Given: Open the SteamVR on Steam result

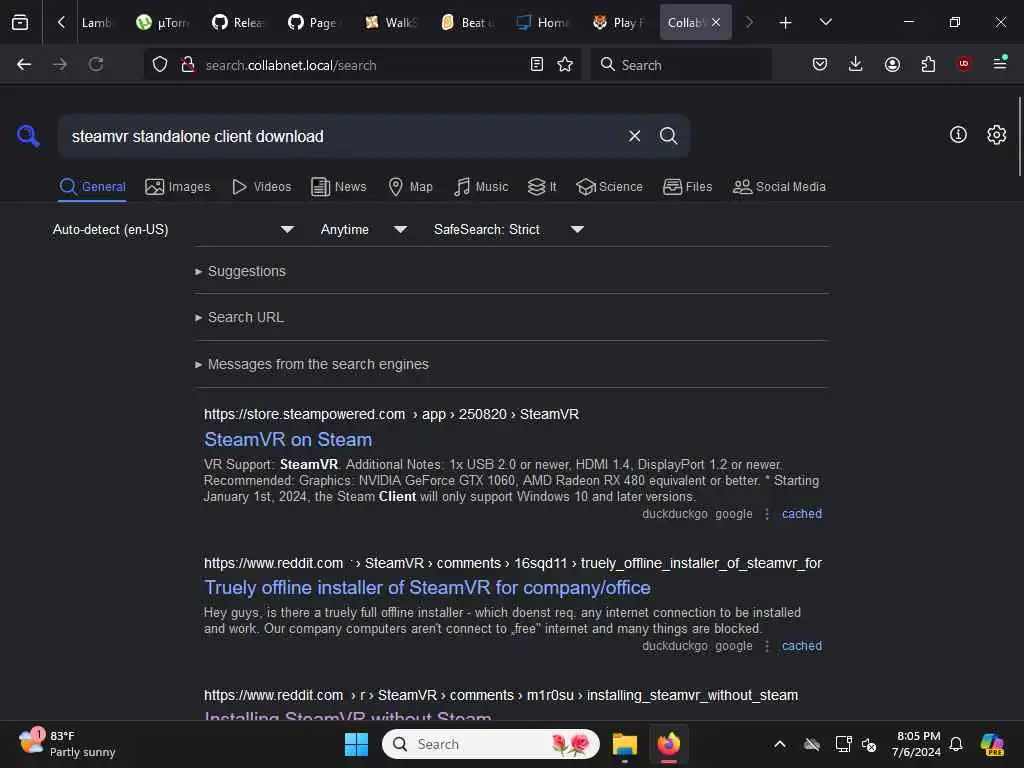Looking at the screenshot, I should coord(288,440).
